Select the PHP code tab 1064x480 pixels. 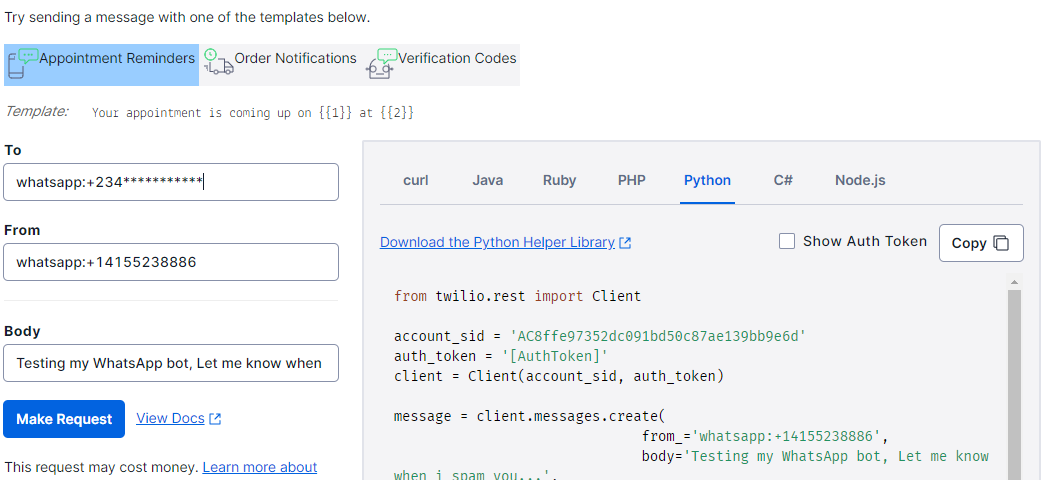point(632,181)
